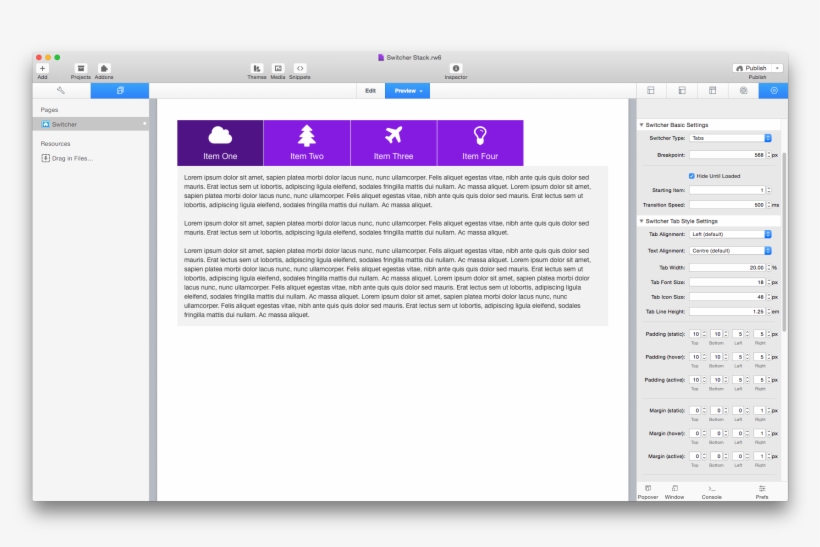Select Item Three airplane tab in preview

click(x=393, y=142)
